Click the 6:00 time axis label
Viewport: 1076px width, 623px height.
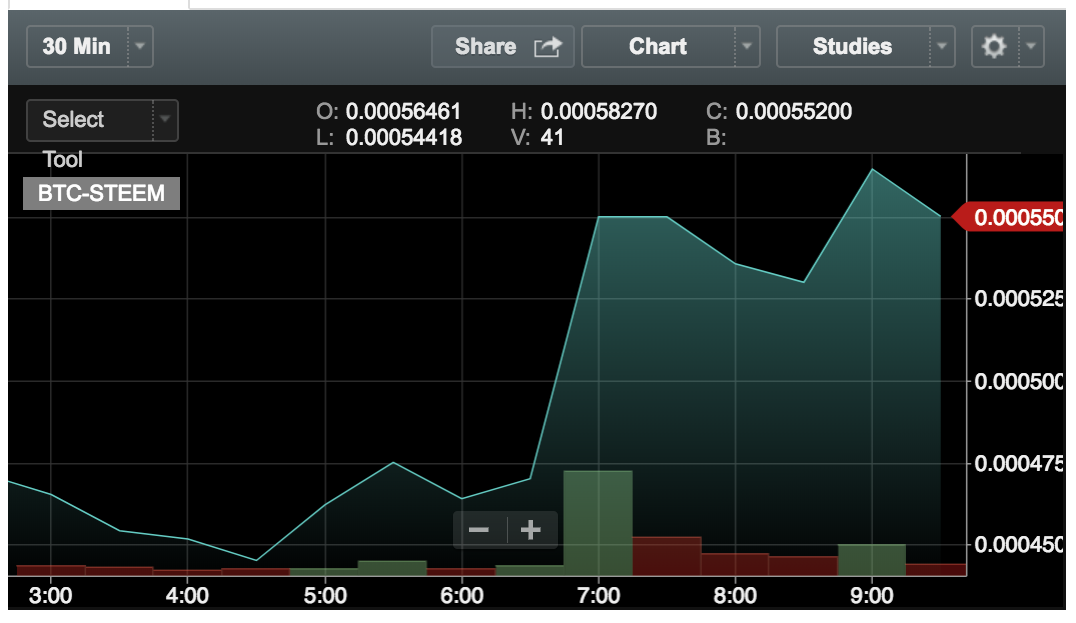pos(461,595)
